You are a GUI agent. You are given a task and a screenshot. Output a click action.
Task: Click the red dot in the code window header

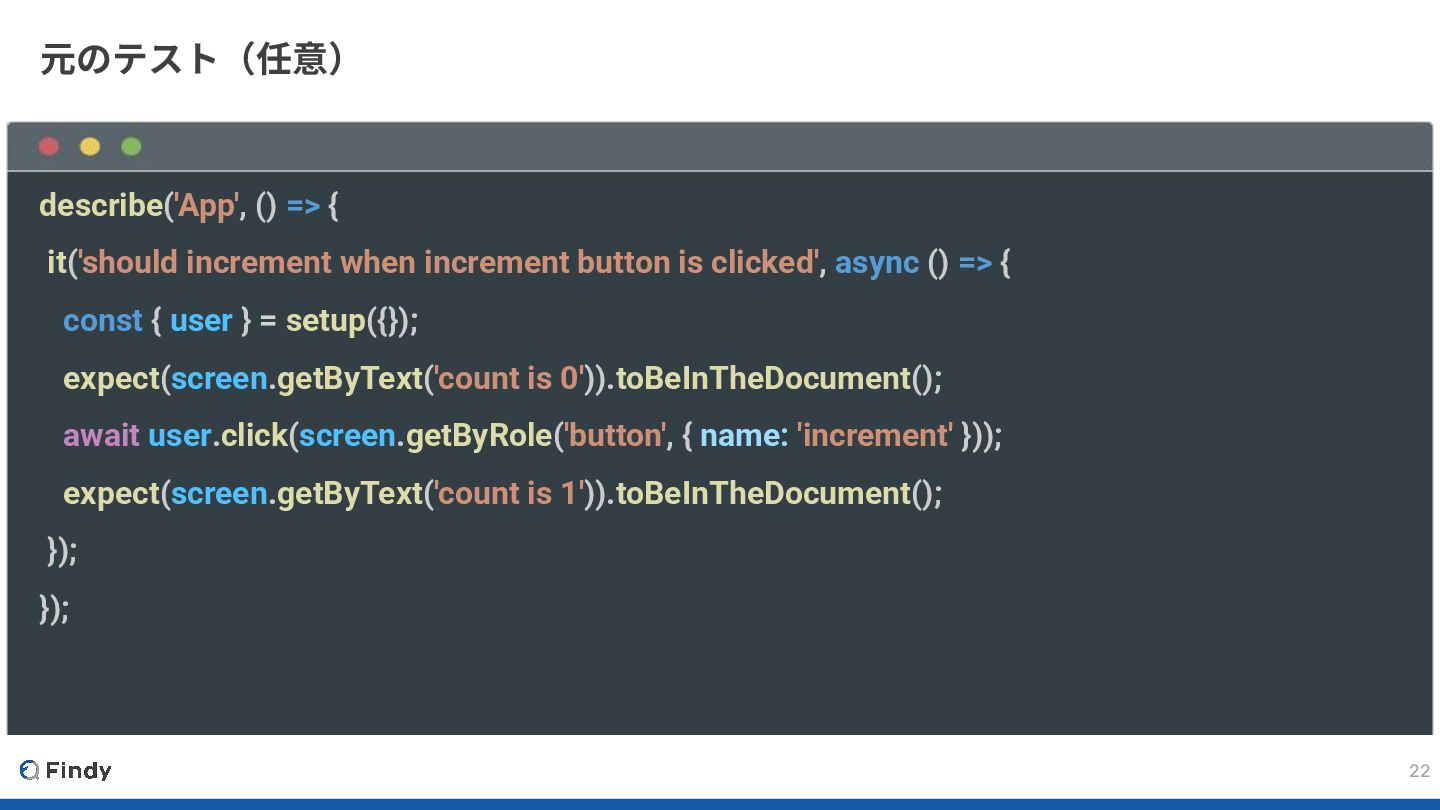pos(49,147)
